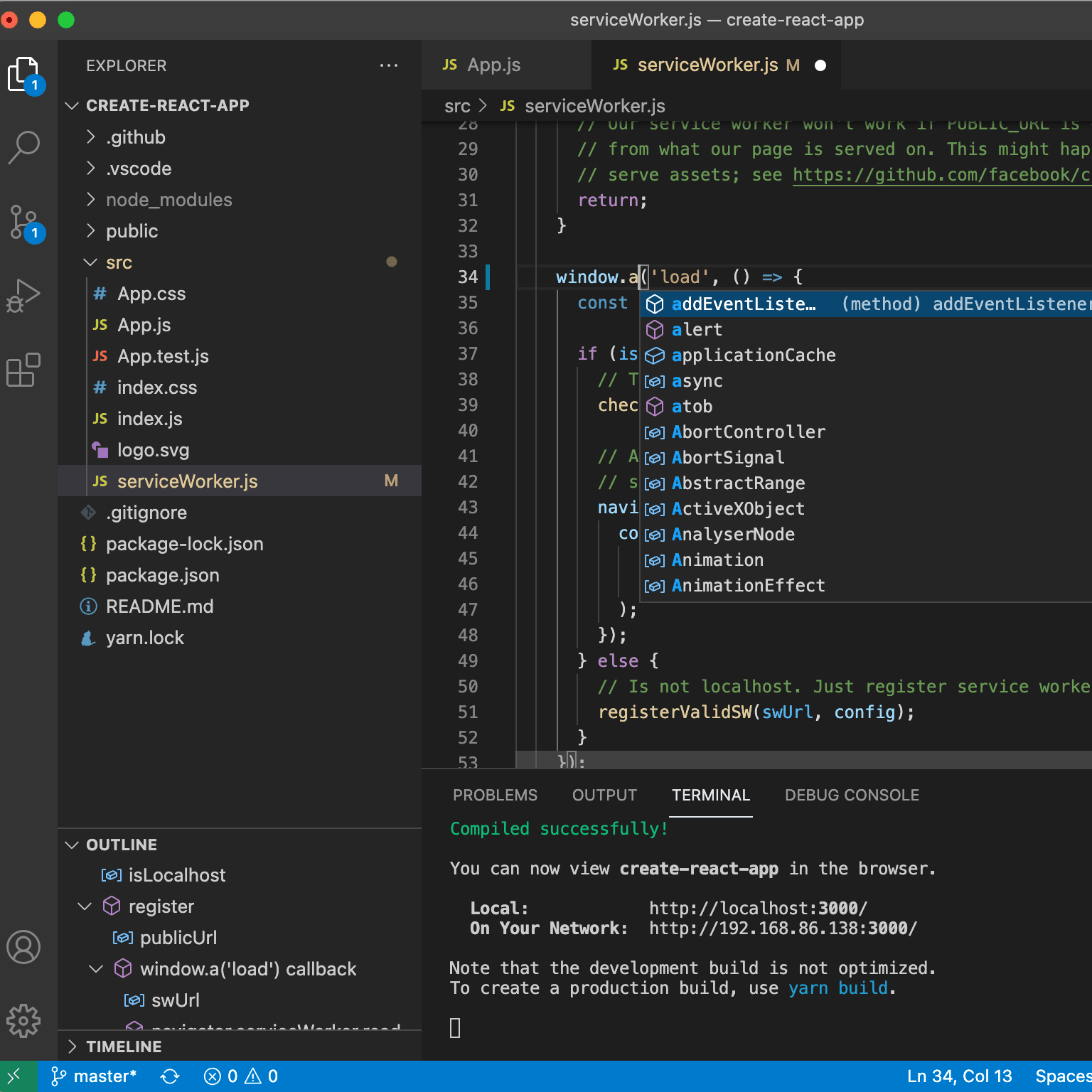The image size is (1092, 1092).
Task: Switch to the PROBLEMS panel tab
Action: (x=496, y=795)
